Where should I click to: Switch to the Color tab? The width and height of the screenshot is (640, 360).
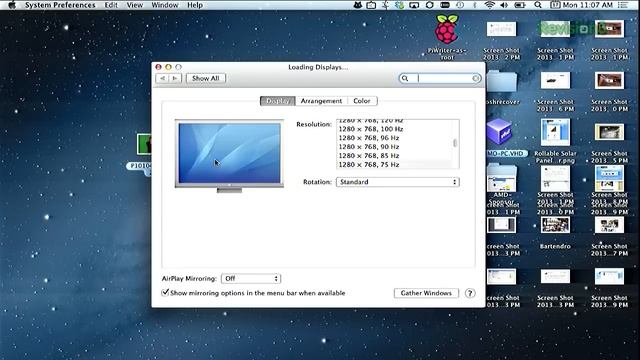pyautogui.click(x=362, y=101)
